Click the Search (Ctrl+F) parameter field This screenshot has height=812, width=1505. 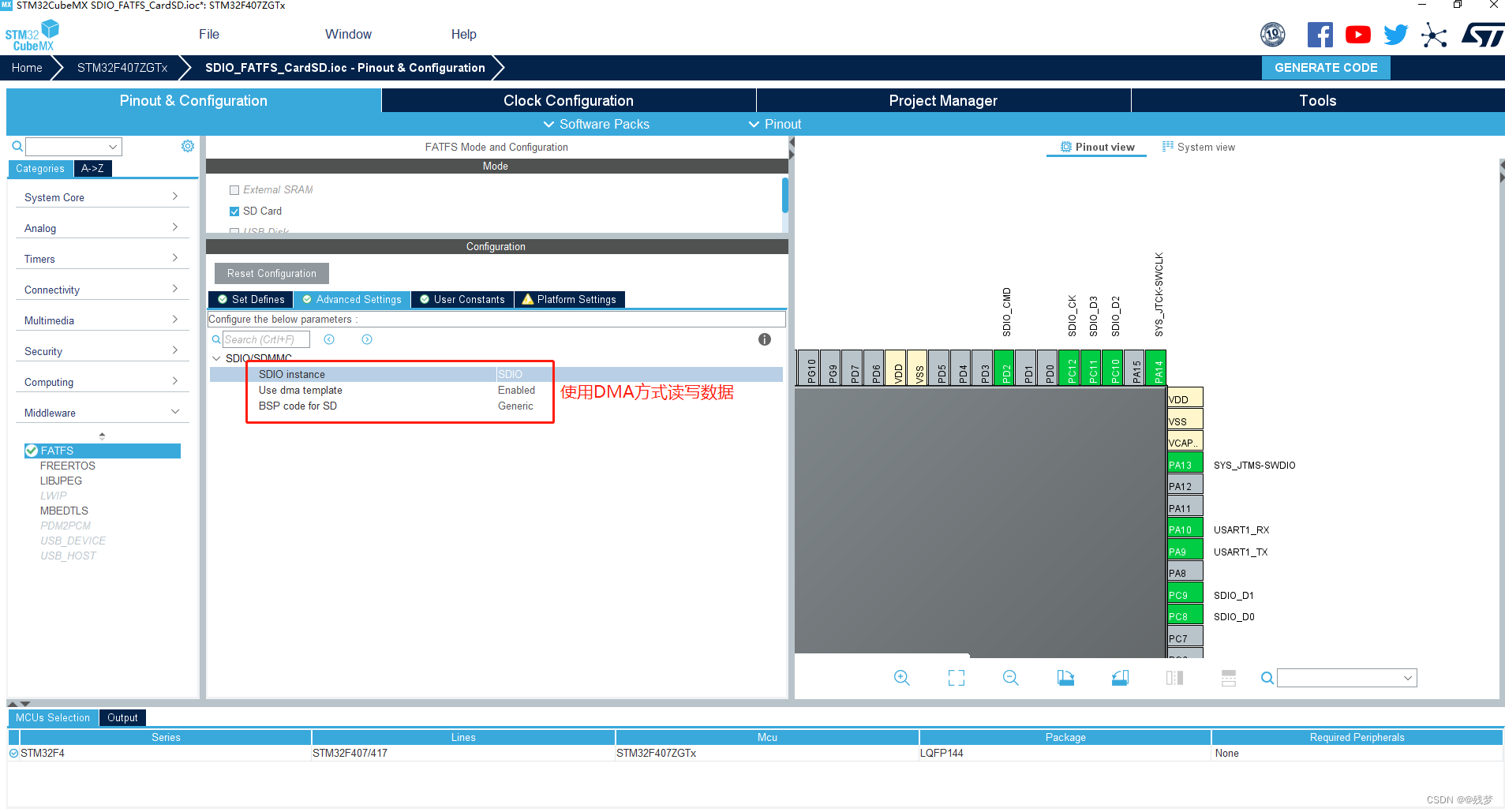coord(266,339)
